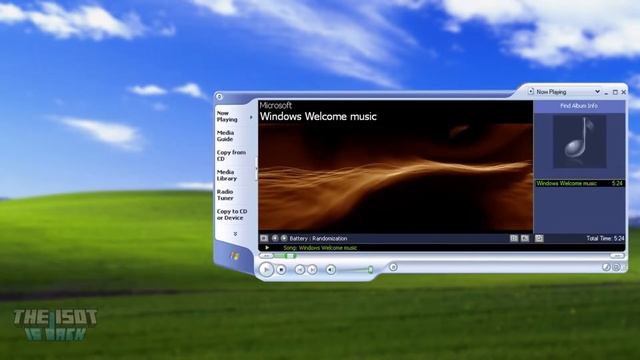The height and width of the screenshot is (360, 640).
Task: Expand more taskbar features with the double chevron
Action: pyautogui.click(x=235, y=234)
